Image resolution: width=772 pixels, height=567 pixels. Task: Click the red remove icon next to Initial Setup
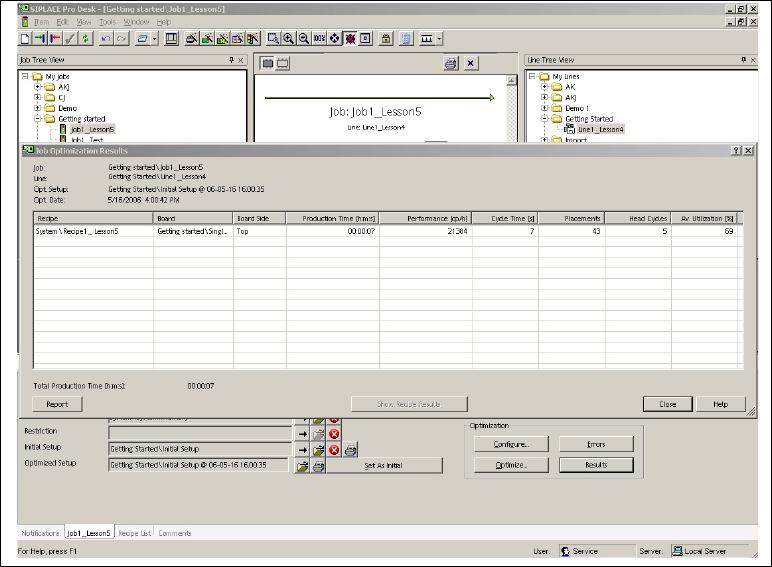pos(334,449)
